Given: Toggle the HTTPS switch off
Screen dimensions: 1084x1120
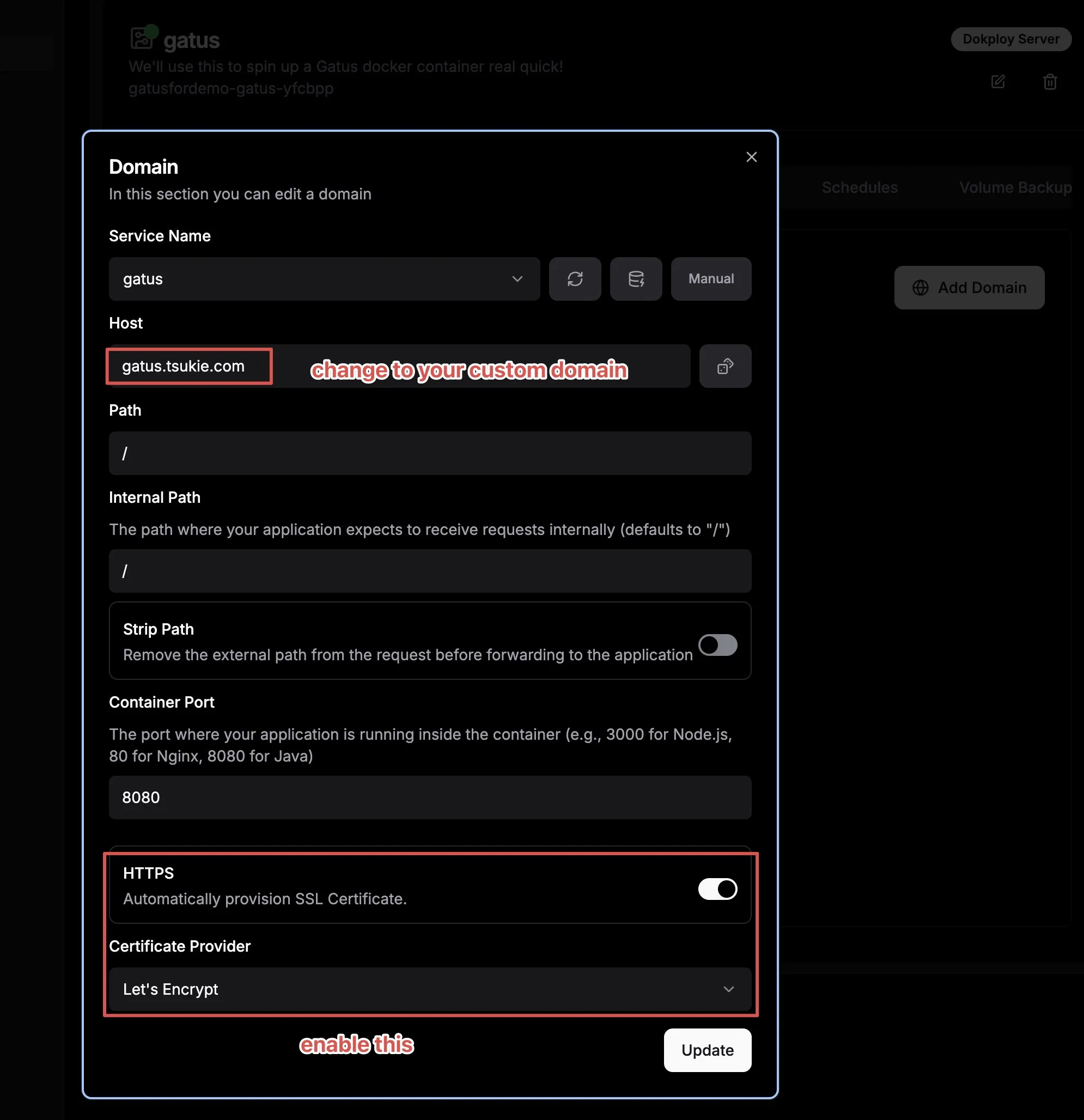Looking at the screenshot, I should (x=717, y=889).
